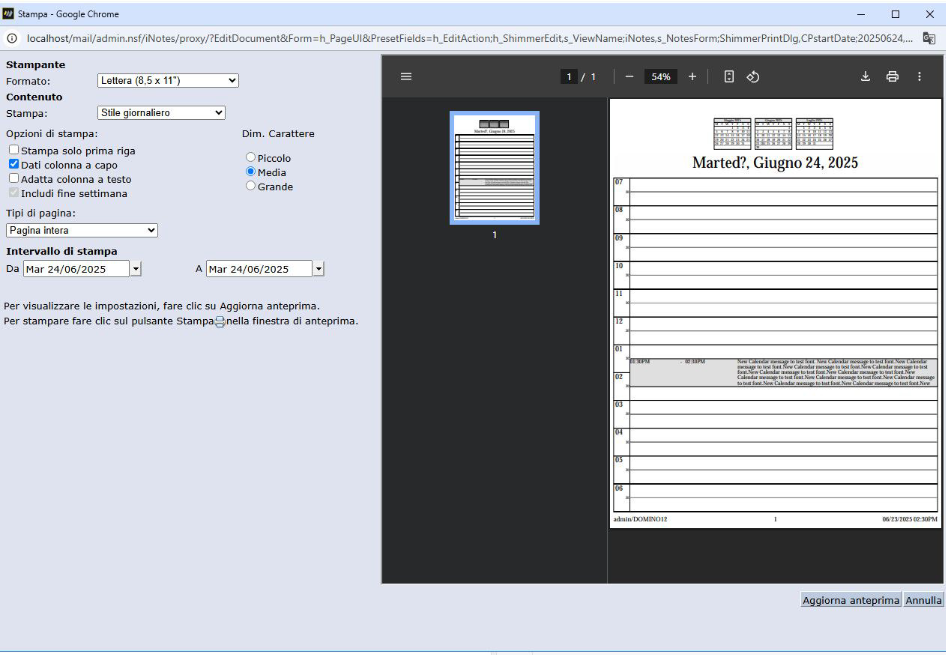Open the PDF viewer more actions menu
This screenshot has height=655, width=946.
click(x=919, y=77)
